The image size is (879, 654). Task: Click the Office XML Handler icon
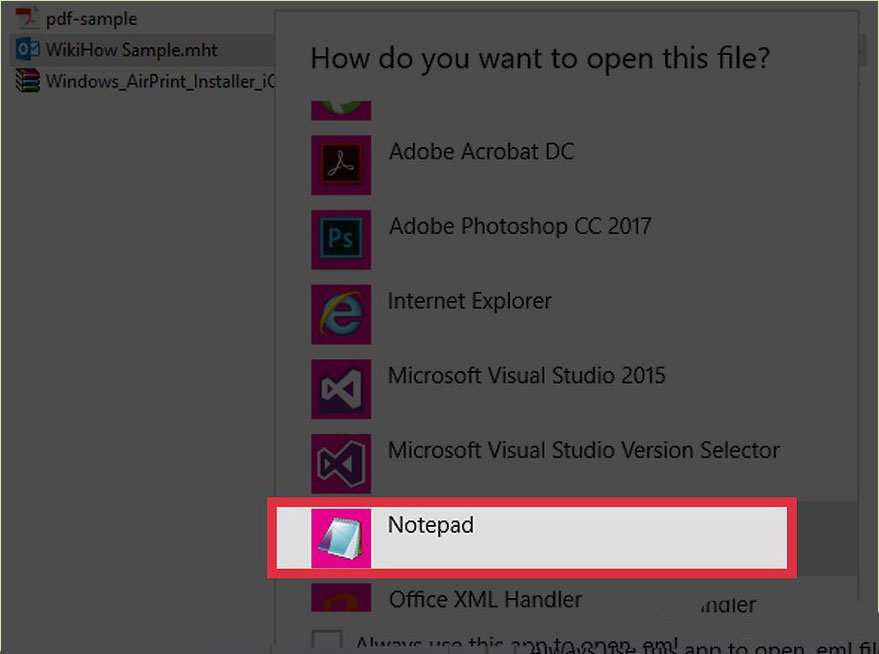click(341, 598)
